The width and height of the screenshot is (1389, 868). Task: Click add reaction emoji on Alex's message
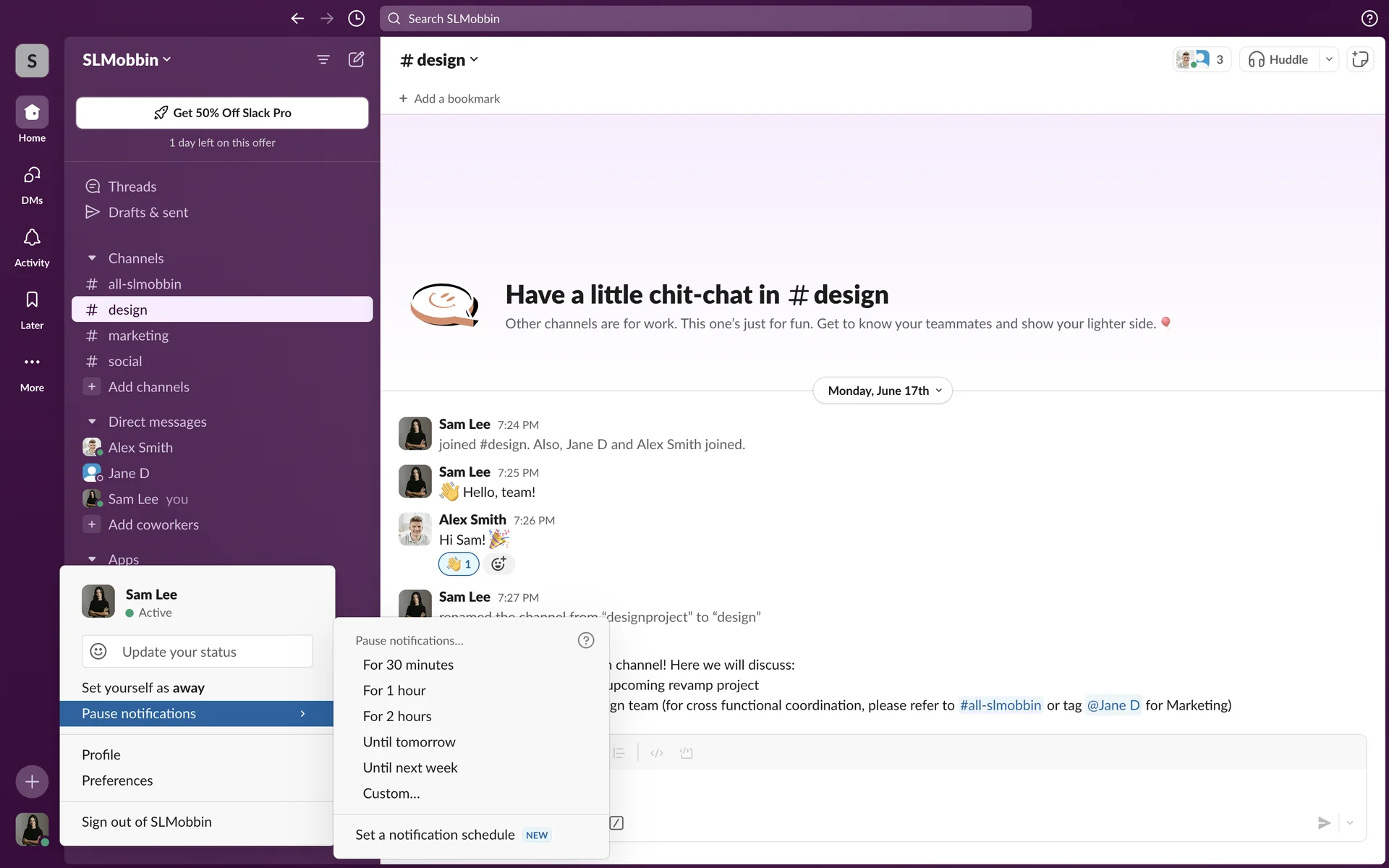click(498, 564)
